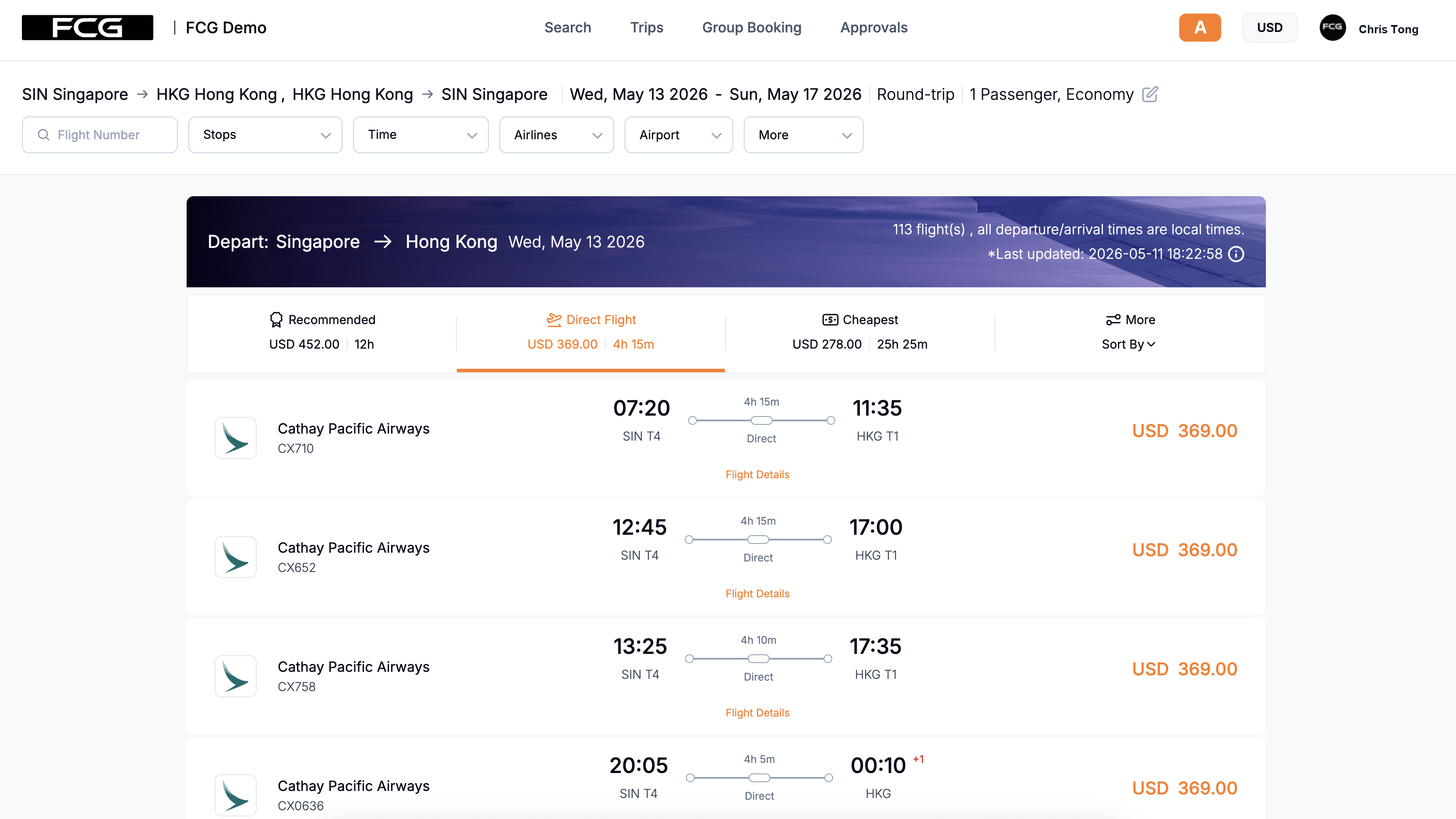
Task: Switch to the Recommended tab
Action: tap(322, 333)
